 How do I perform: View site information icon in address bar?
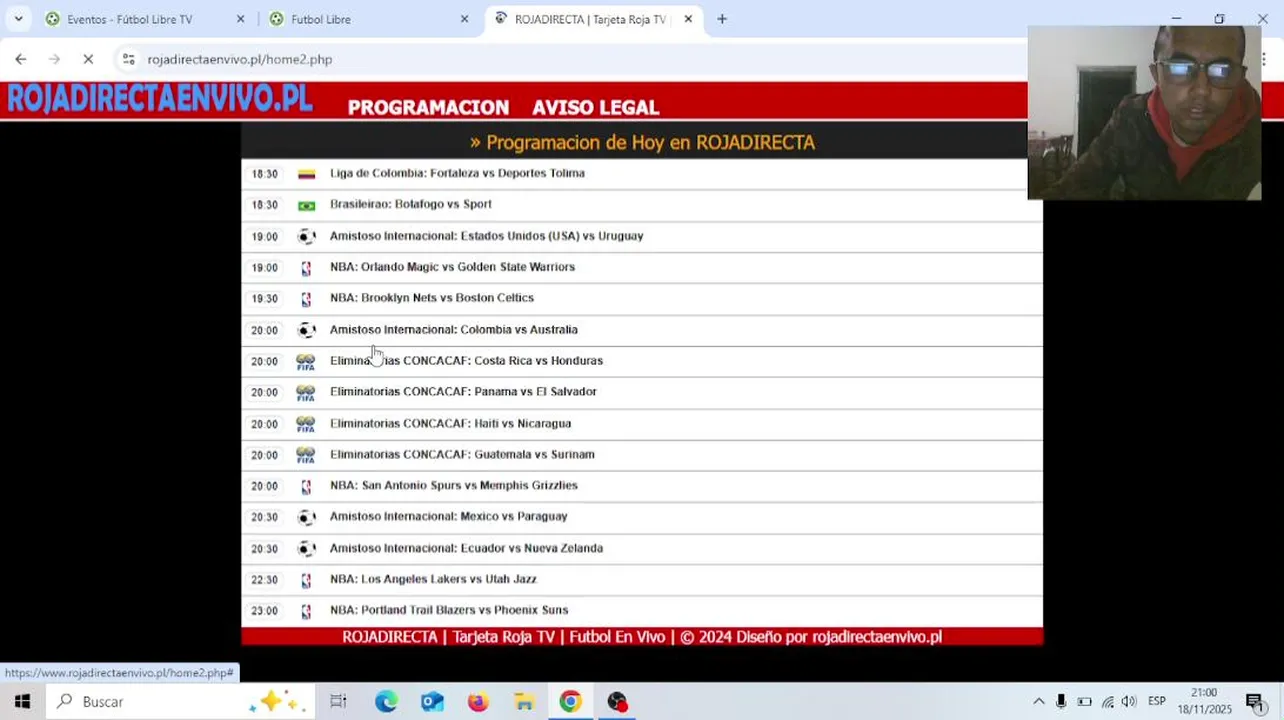point(128,59)
